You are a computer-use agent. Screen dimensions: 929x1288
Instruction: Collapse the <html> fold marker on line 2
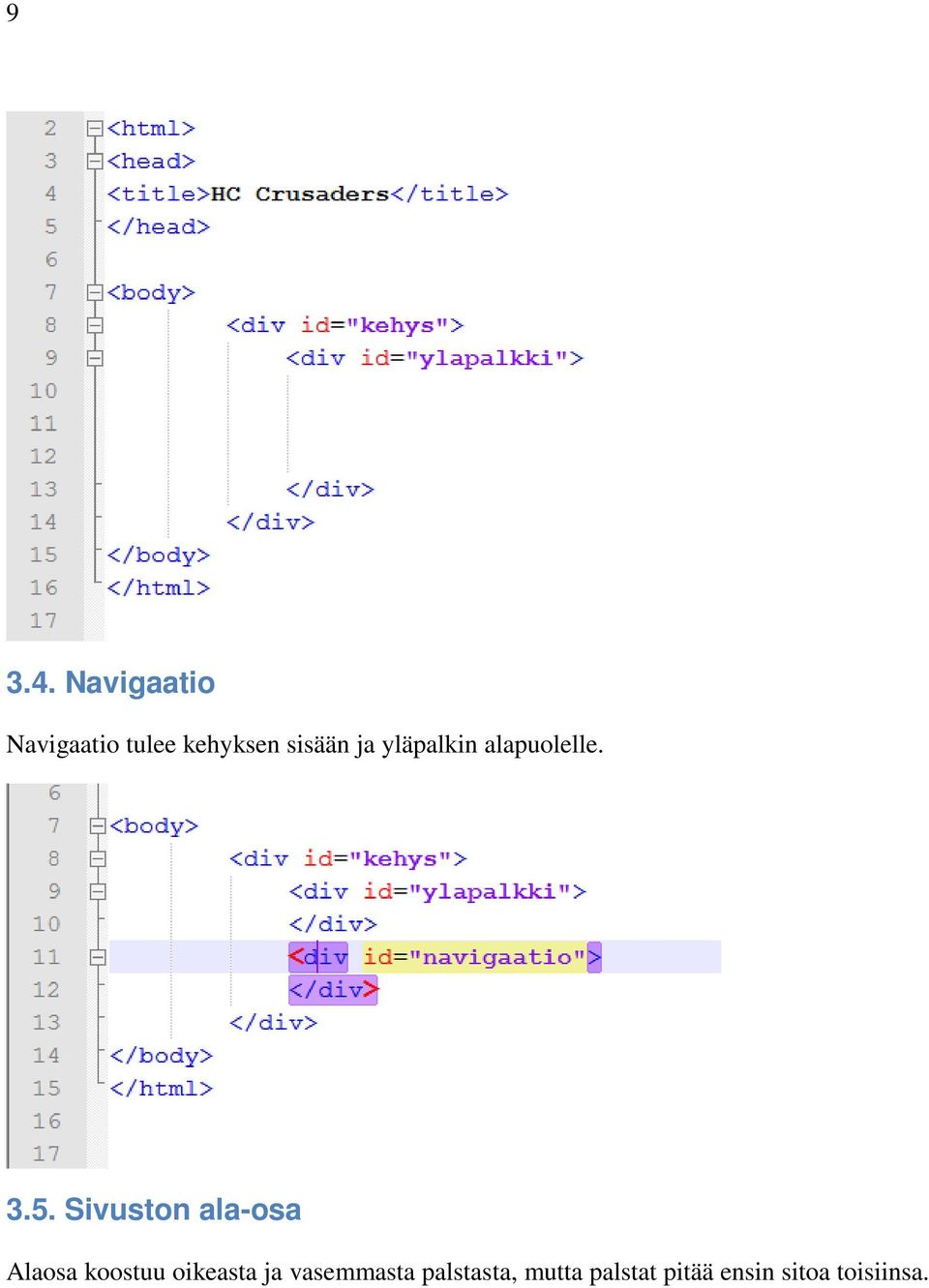[95, 129]
